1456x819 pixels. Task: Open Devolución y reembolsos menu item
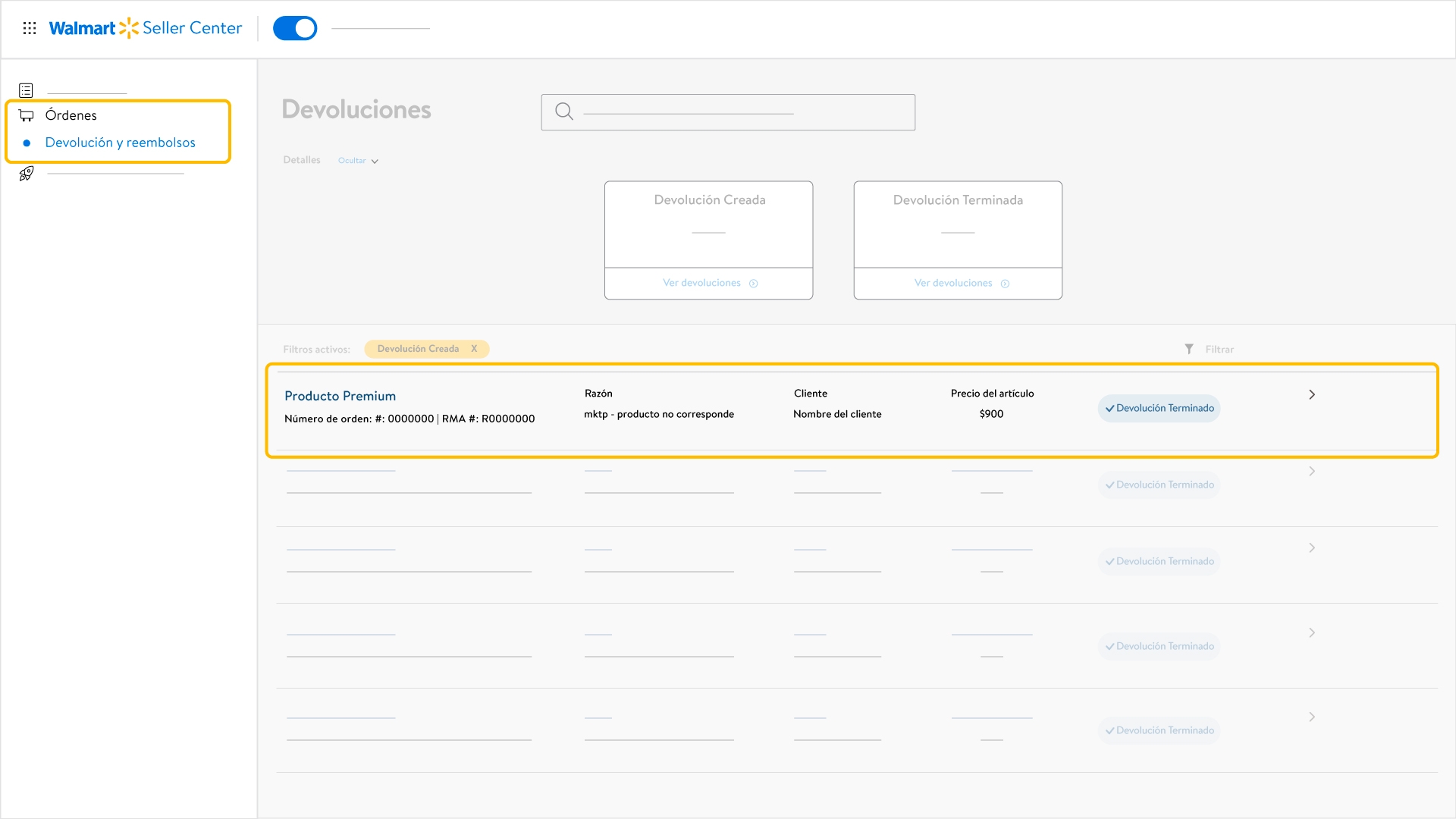tap(120, 143)
